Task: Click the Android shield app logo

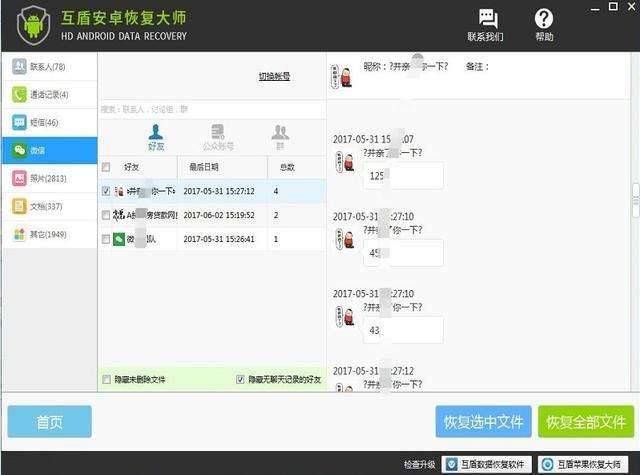Action: (x=34, y=25)
